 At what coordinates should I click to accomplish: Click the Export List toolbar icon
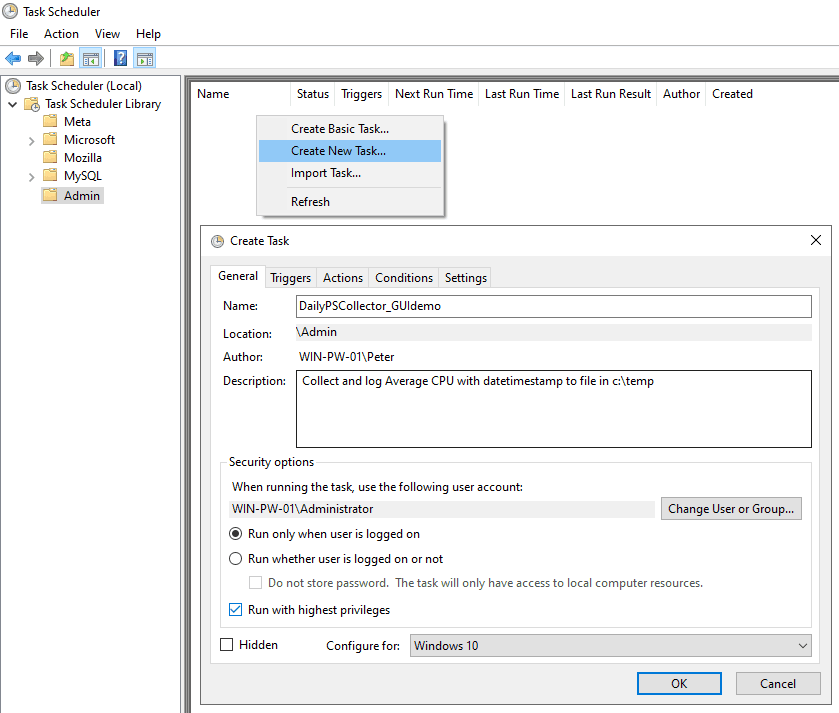[x=65, y=58]
